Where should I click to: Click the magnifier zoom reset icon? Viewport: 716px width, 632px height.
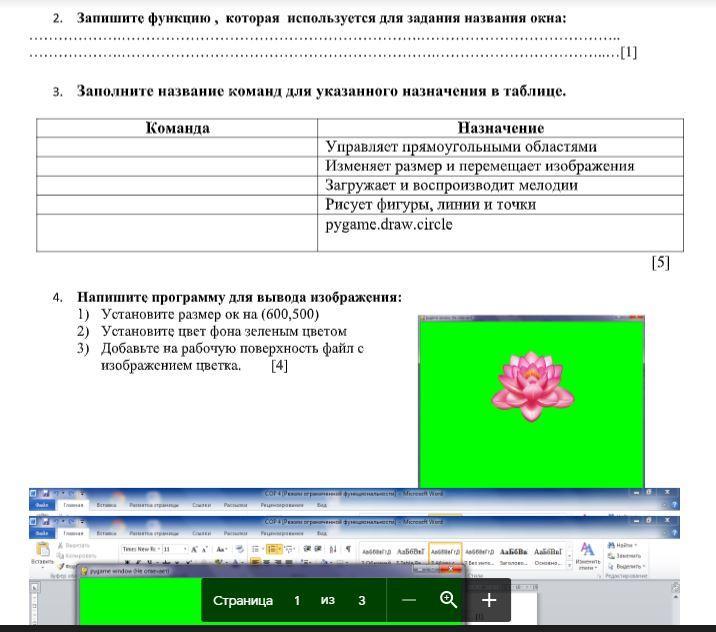[x=448, y=600]
